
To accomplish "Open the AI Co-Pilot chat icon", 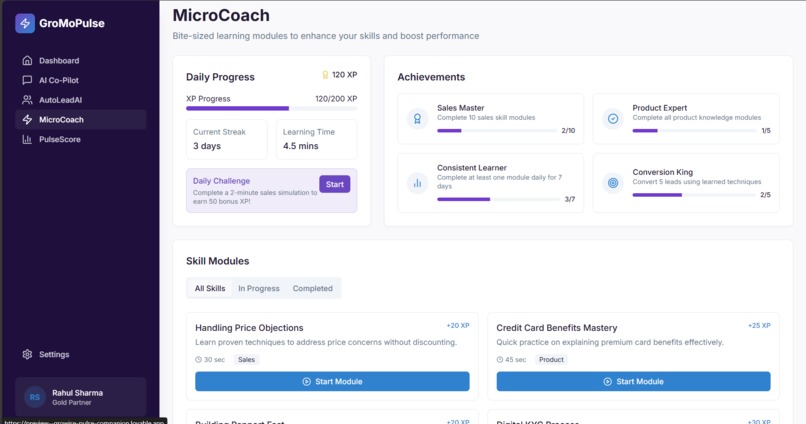I will pos(27,80).
